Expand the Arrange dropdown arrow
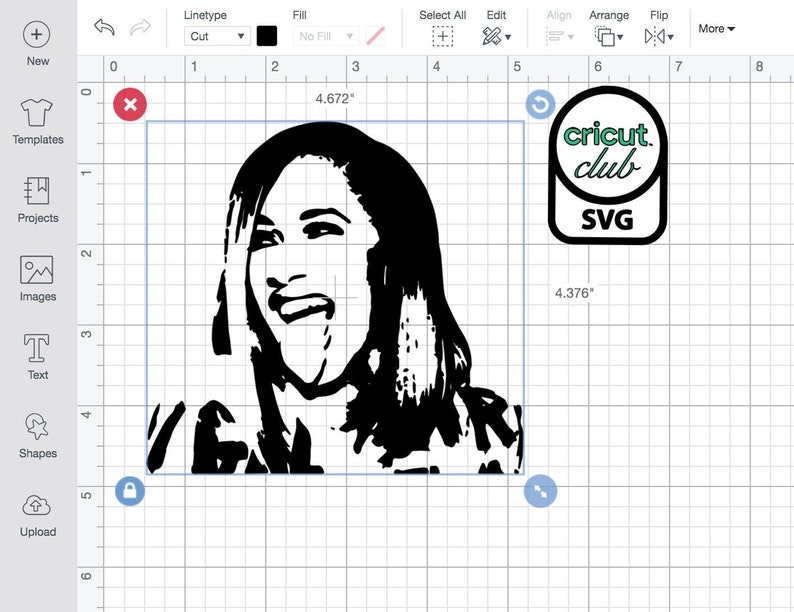Image resolution: width=794 pixels, height=612 pixels. tap(620, 37)
